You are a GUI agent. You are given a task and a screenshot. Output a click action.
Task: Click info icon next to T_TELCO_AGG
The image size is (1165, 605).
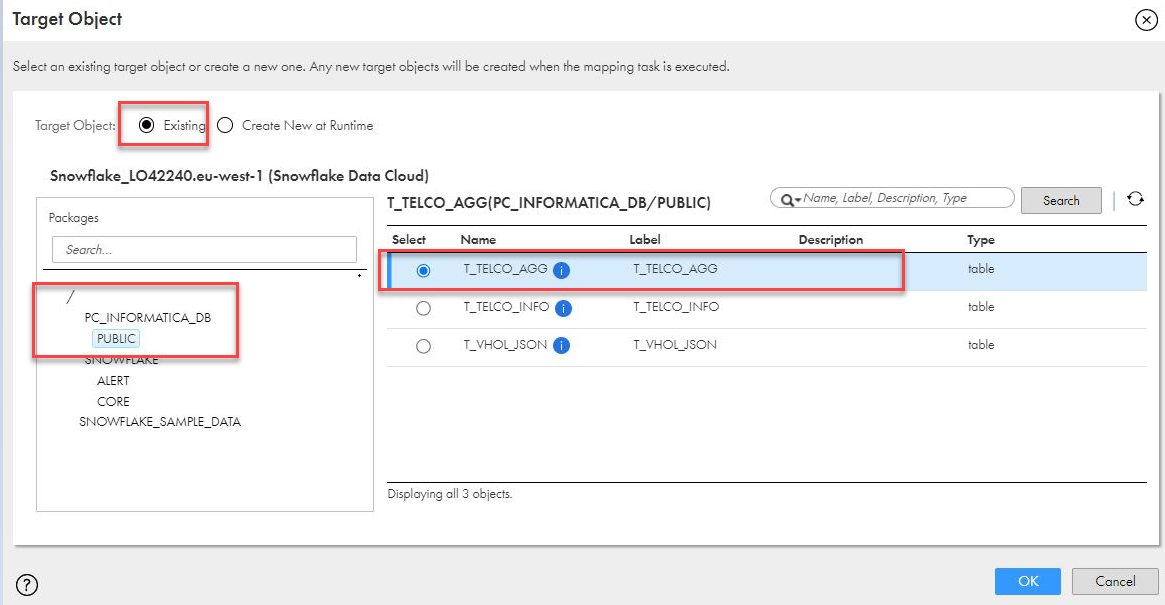click(x=561, y=270)
